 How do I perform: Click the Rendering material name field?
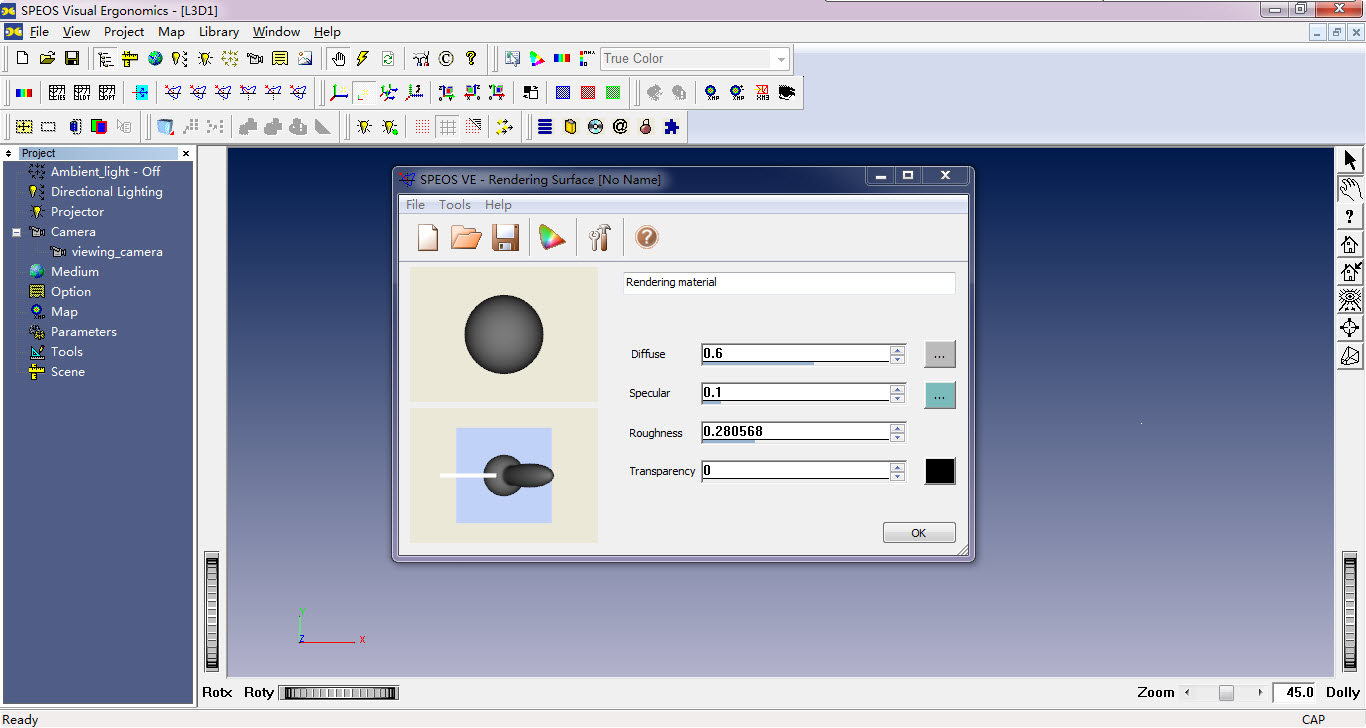point(789,283)
